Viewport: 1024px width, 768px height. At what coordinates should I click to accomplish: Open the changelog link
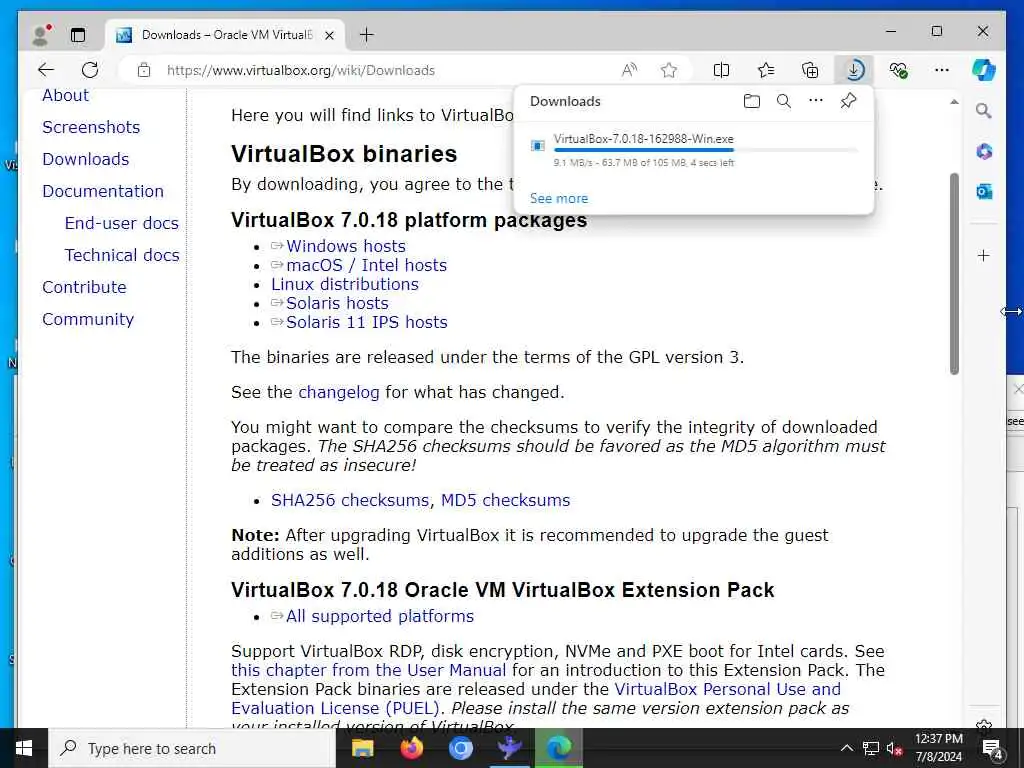(338, 392)
